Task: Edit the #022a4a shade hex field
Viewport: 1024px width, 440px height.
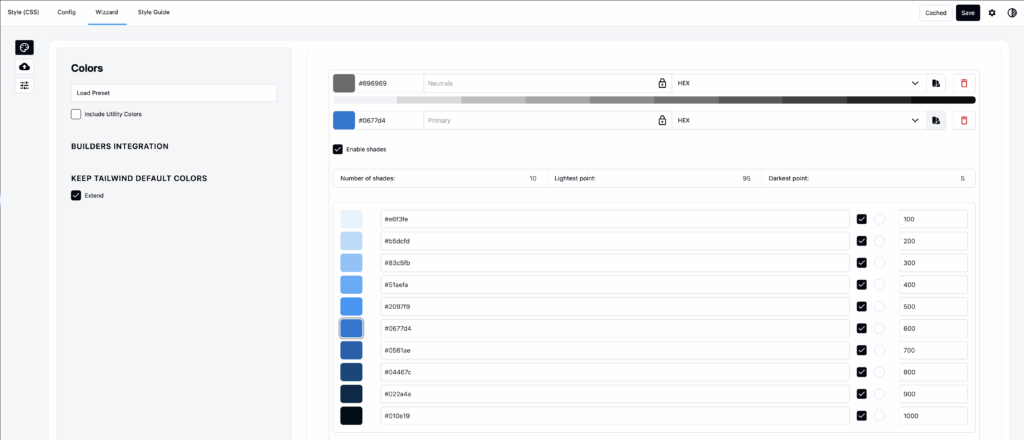Action: pos(615,394)
